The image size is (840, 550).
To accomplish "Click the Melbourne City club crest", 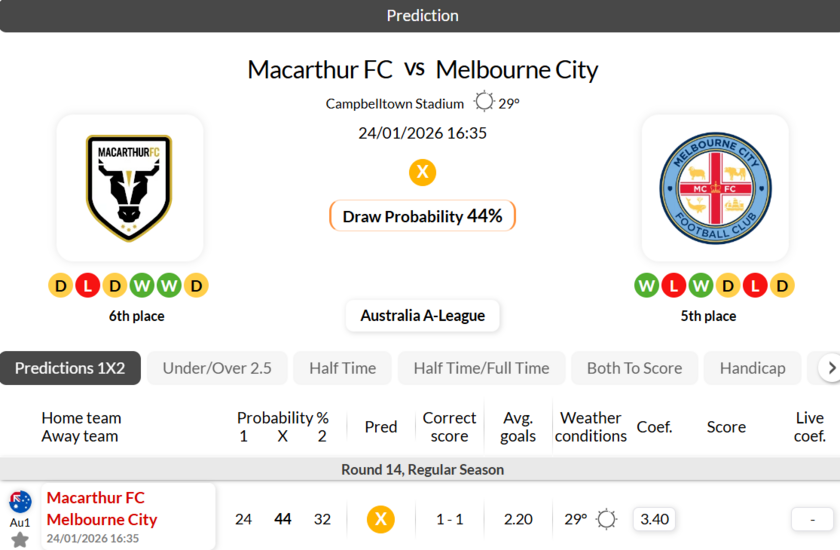I will click(x=715, y=187).
